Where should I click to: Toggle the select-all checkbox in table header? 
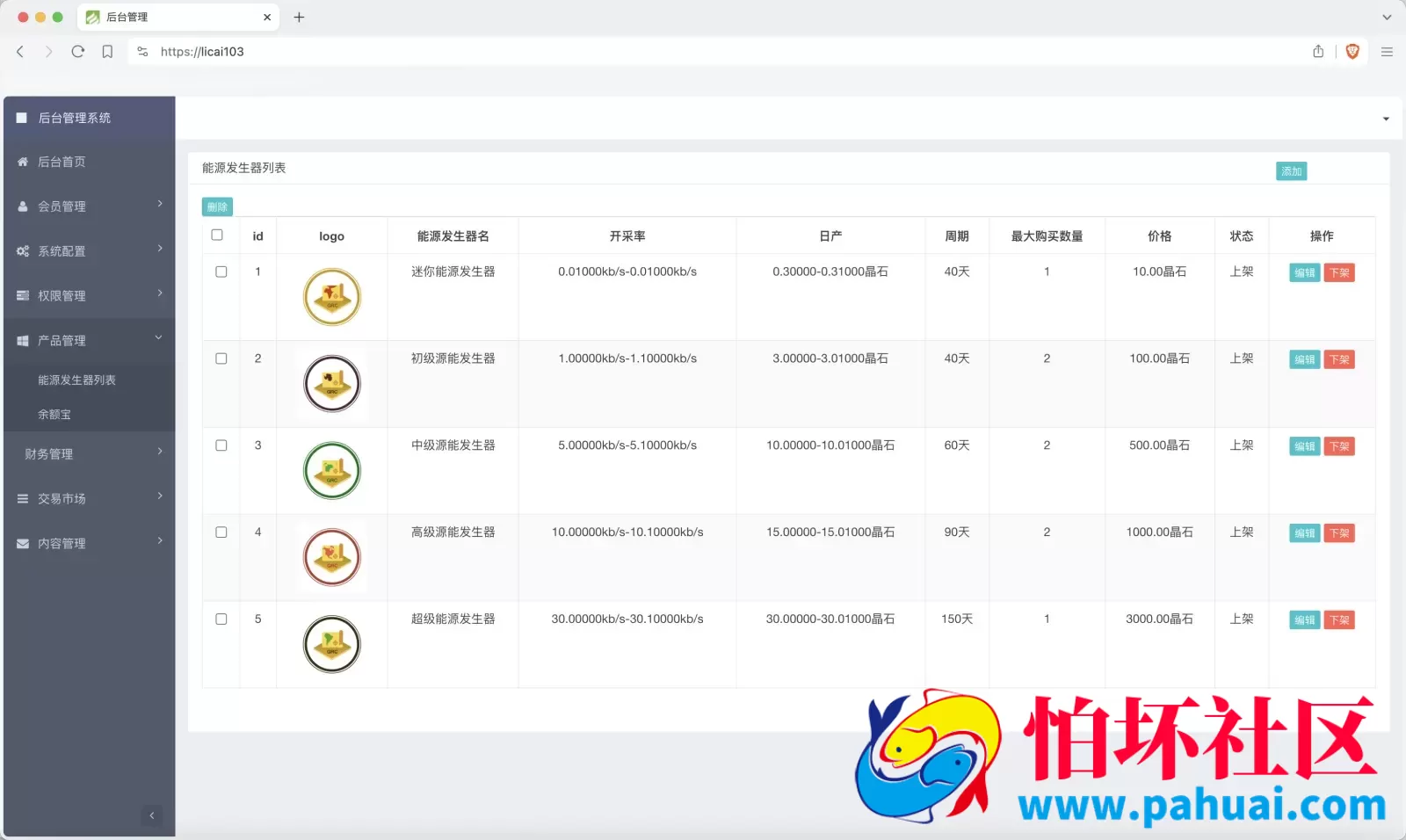coord(217,235)
